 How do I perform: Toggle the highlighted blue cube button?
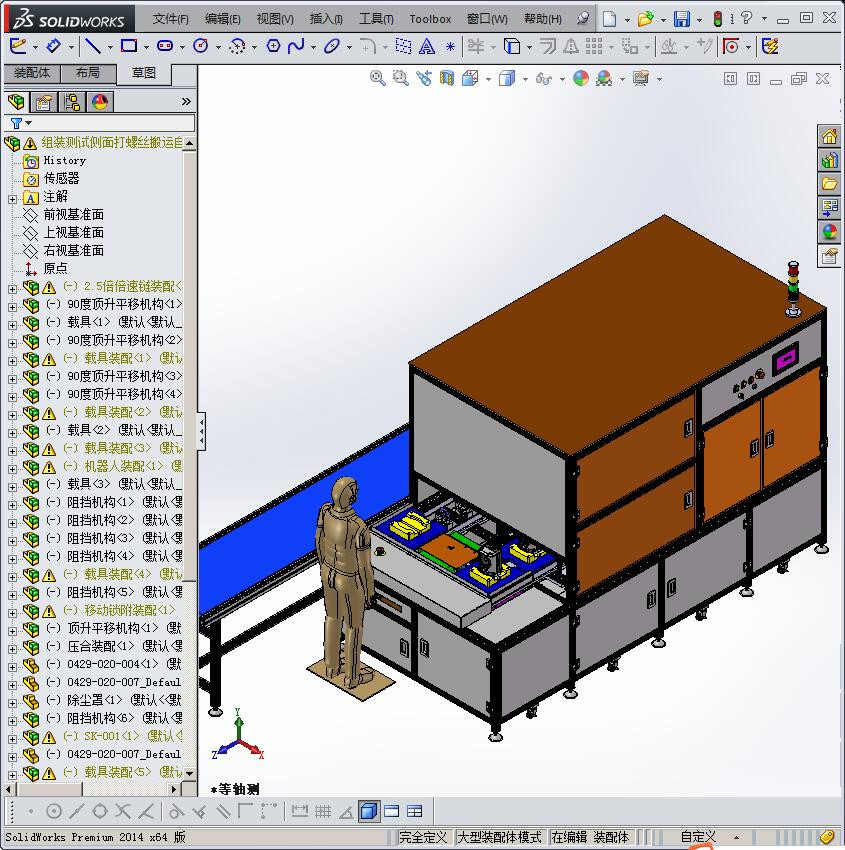(369, 811)
